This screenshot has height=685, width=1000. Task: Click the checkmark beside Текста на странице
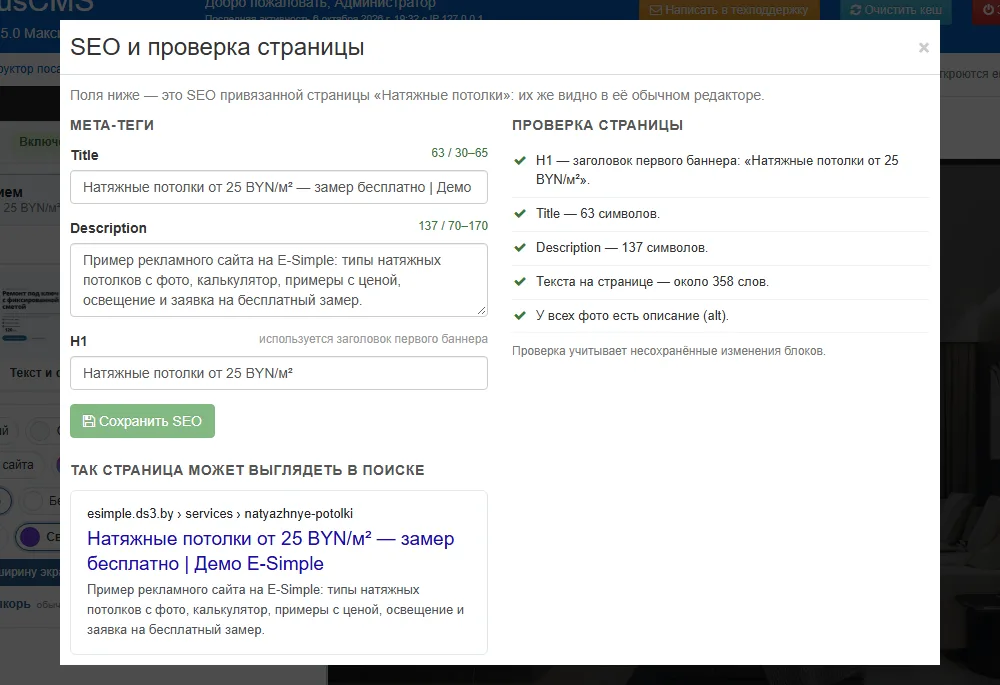click(520, 281)
